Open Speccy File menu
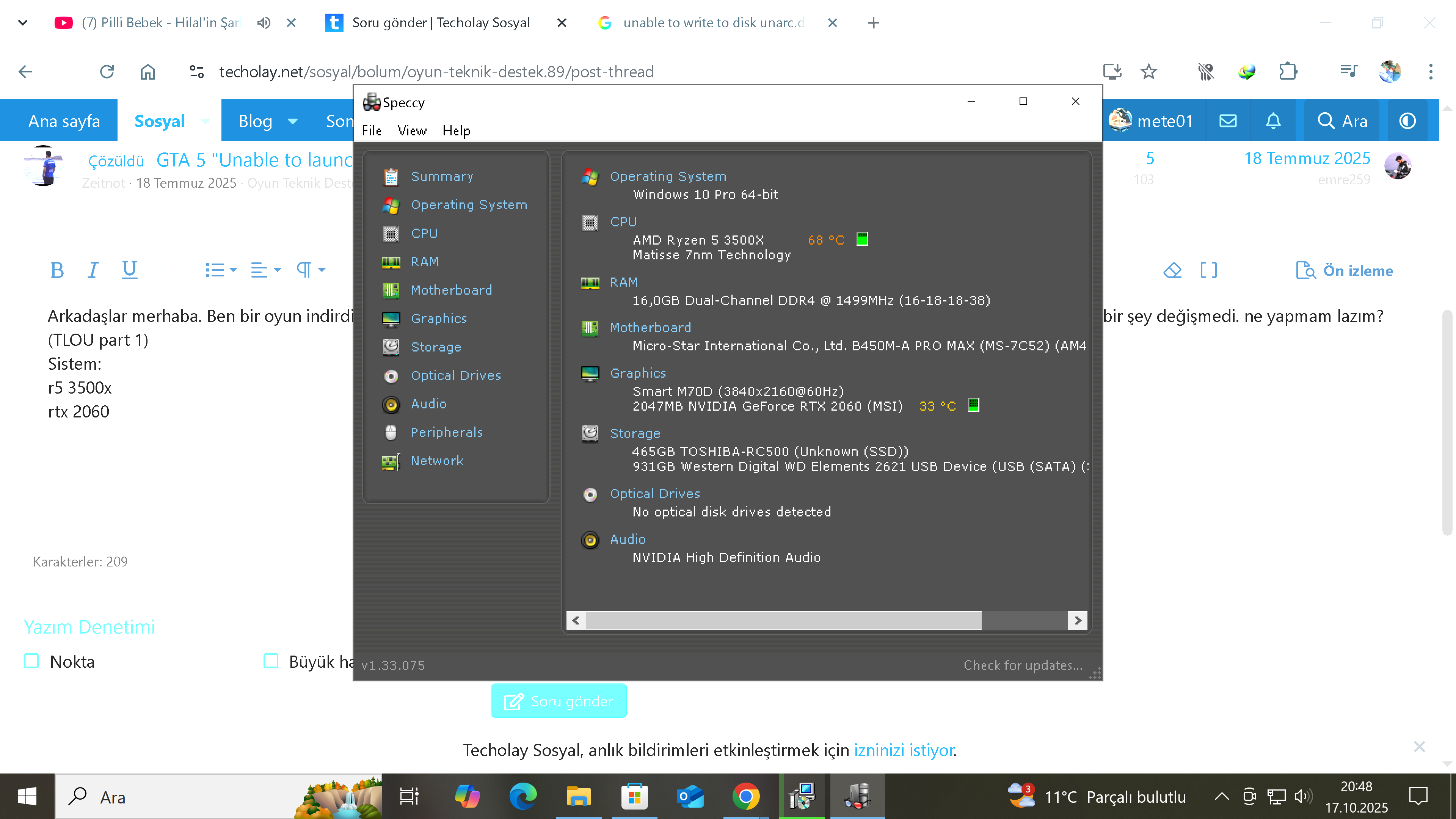 (371, 130)
